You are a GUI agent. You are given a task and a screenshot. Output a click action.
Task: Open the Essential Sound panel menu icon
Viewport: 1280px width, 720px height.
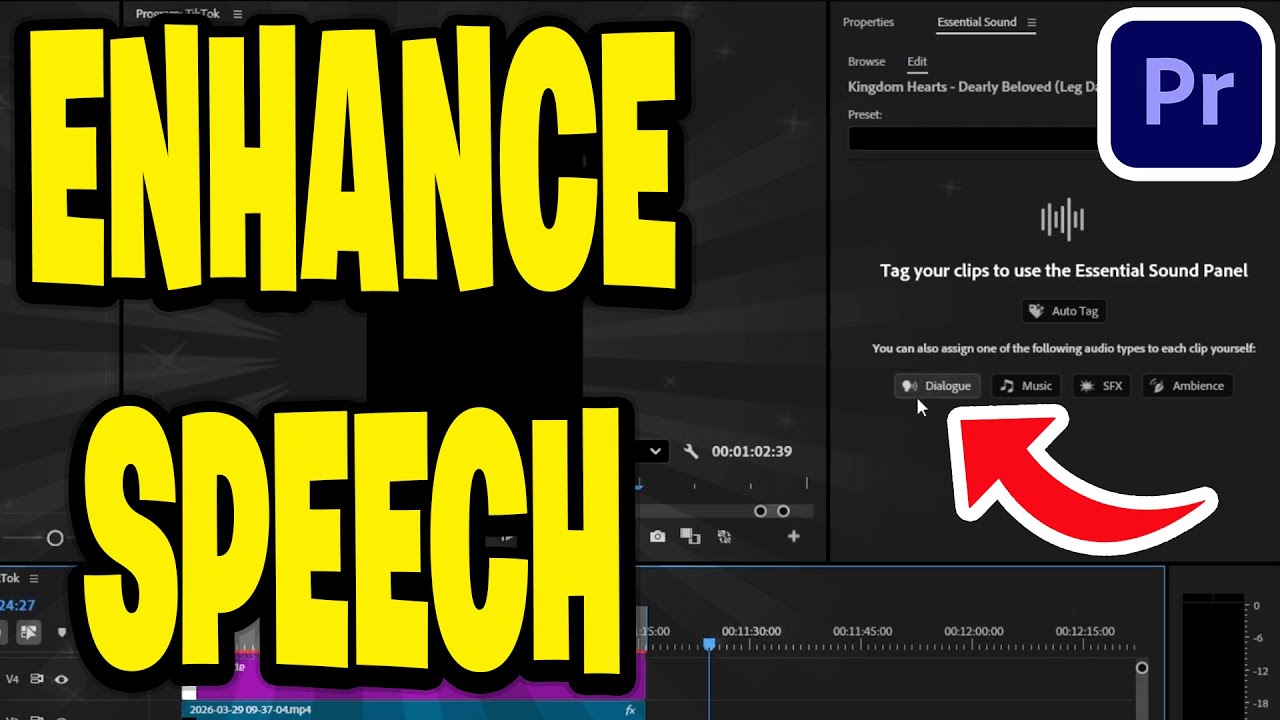click(1031, 22)
